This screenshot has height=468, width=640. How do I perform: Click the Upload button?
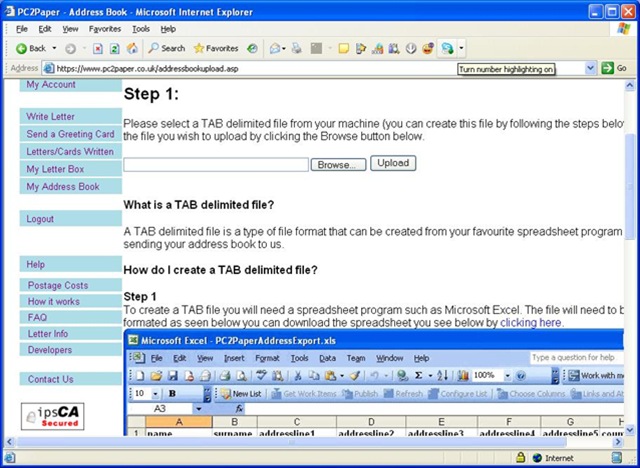393,163
